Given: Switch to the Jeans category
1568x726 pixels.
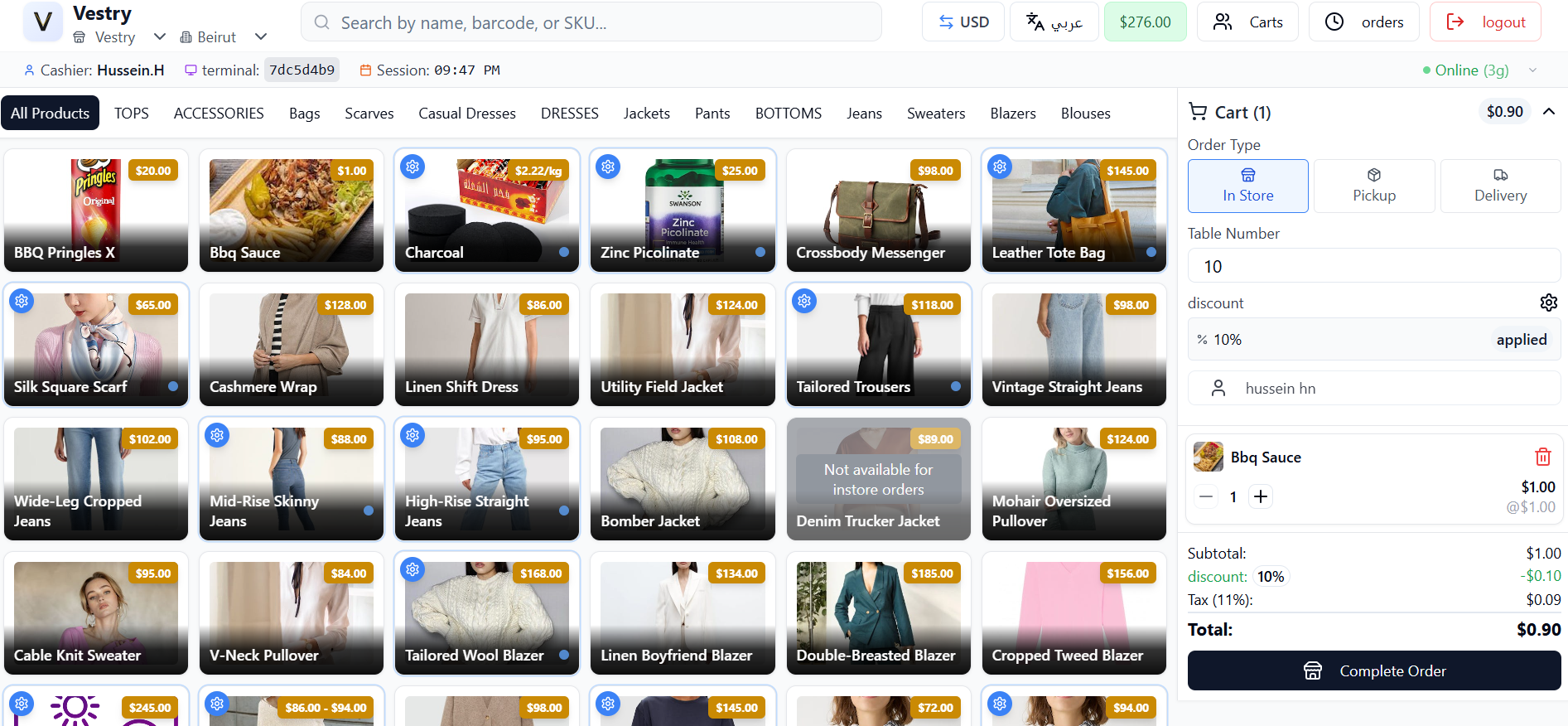Looking at the screenshot, I should 864,113.
